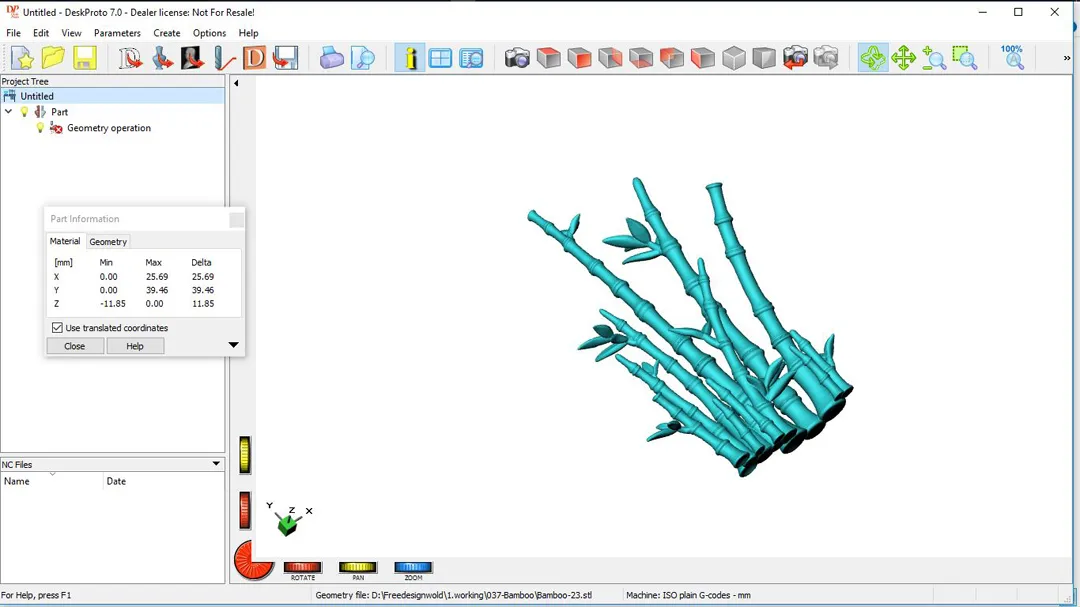The height and width of the screenshot is (607, 1080).
Task: Open a project with the yellow folder icon
Action: pyautogui.click(x=53, y=58)
